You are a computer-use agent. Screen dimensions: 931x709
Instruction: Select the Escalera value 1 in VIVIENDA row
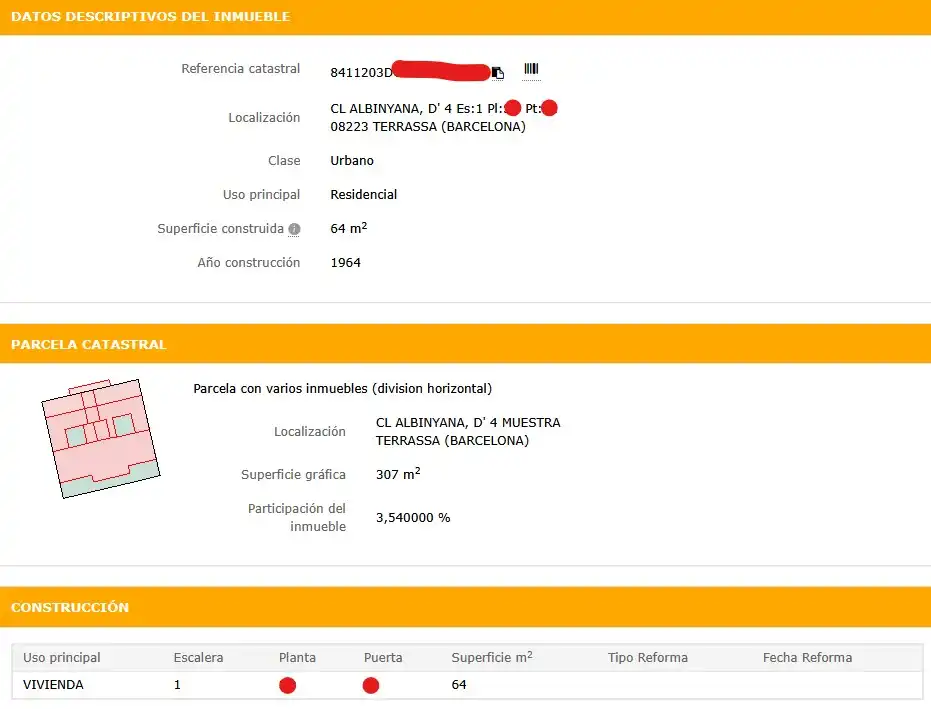coord(177,685)
